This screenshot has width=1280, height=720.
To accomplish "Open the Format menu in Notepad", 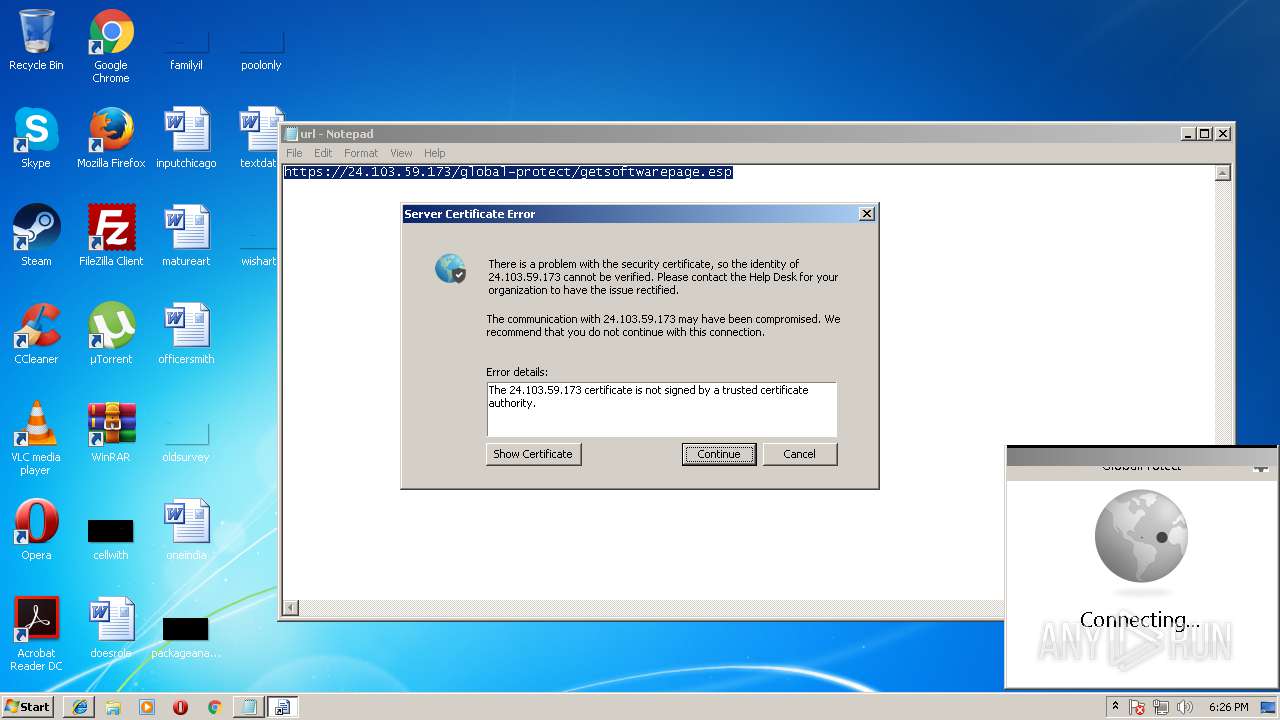I will (361, 153).
